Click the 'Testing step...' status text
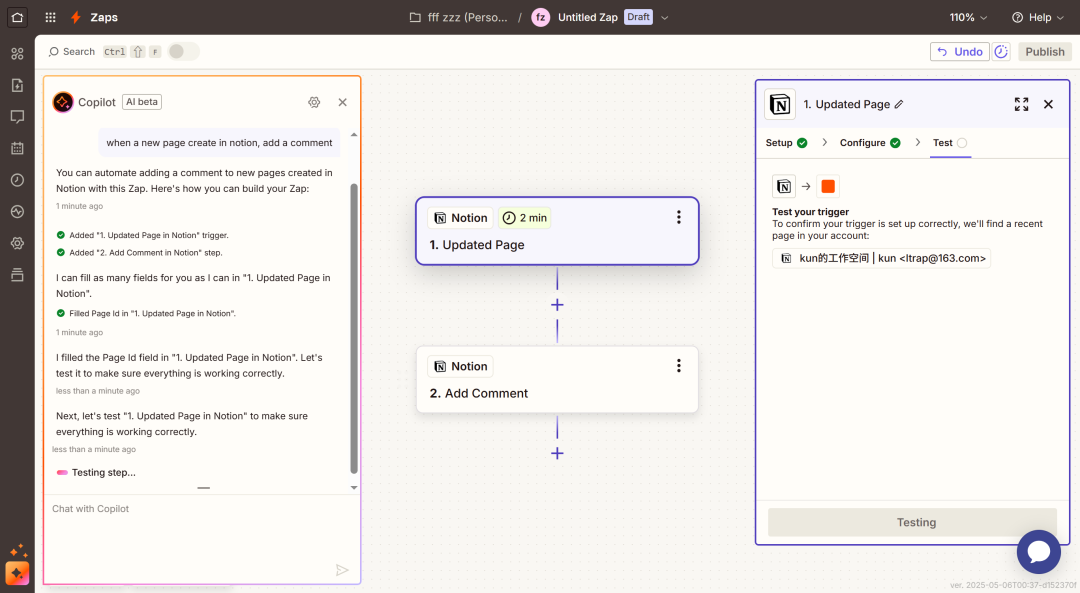 tap(104, 472)
